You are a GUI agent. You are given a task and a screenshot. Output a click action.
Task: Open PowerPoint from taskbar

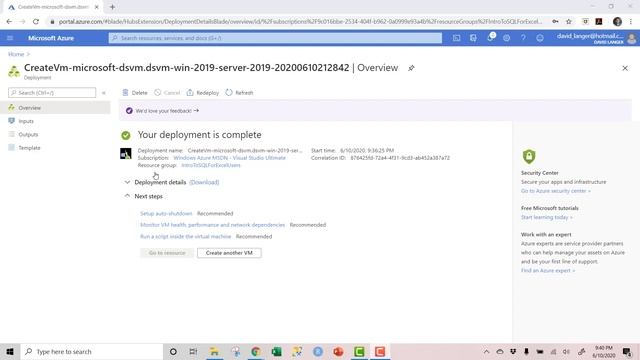[x=338, y=351]
